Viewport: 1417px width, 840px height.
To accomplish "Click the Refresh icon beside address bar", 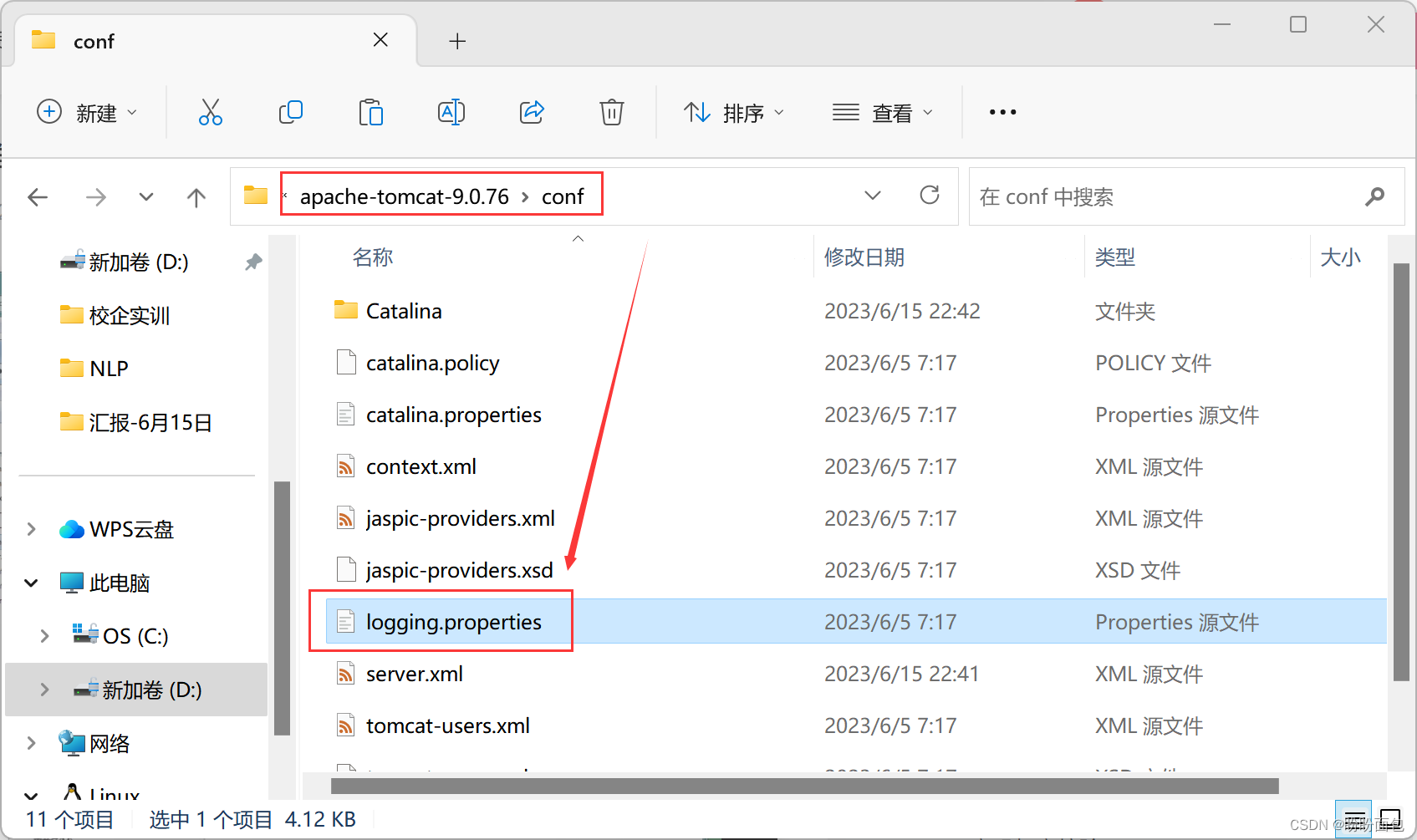I will [x=930, y=196].
